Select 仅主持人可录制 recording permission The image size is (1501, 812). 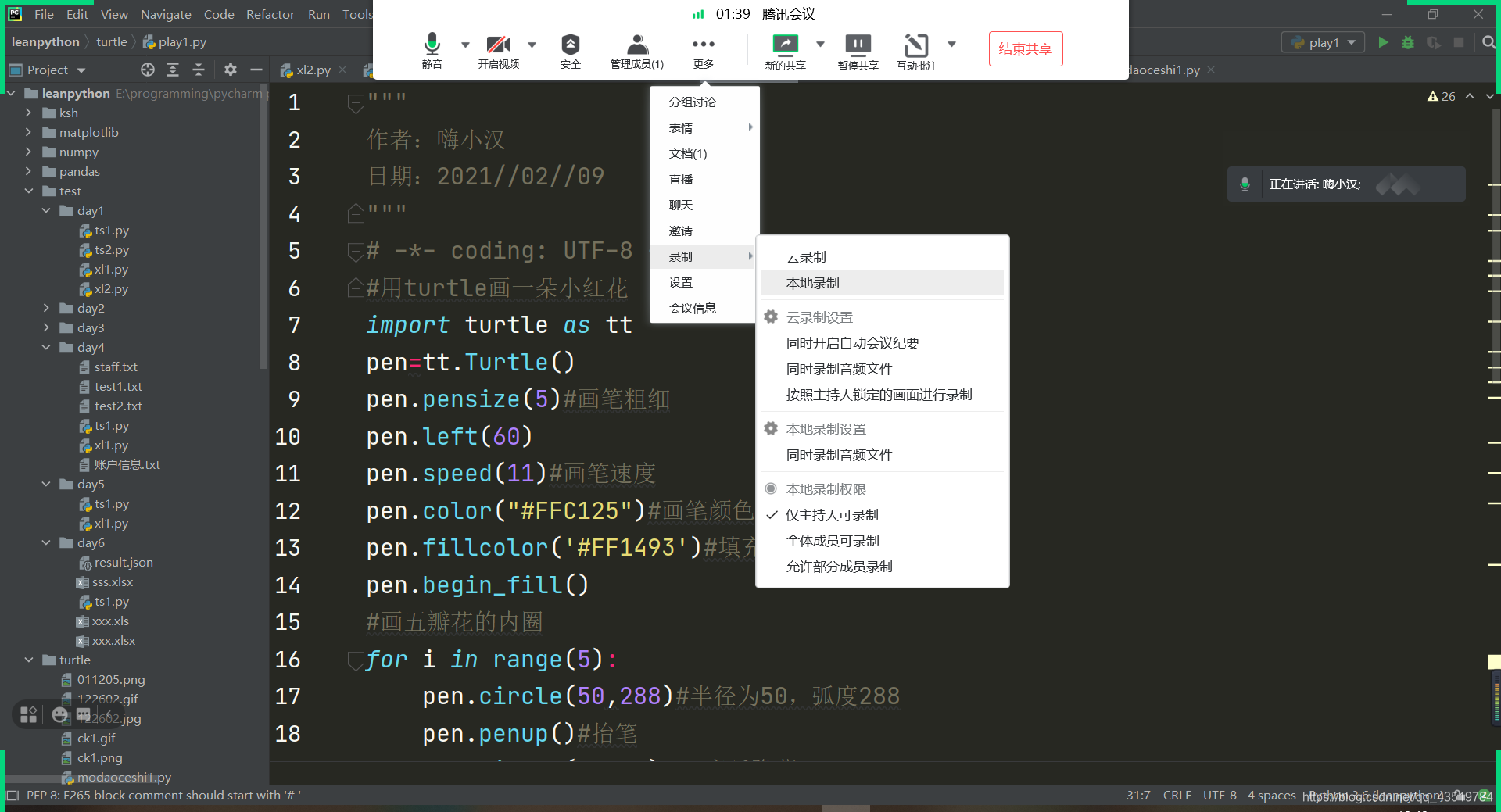tap(832, 514)
